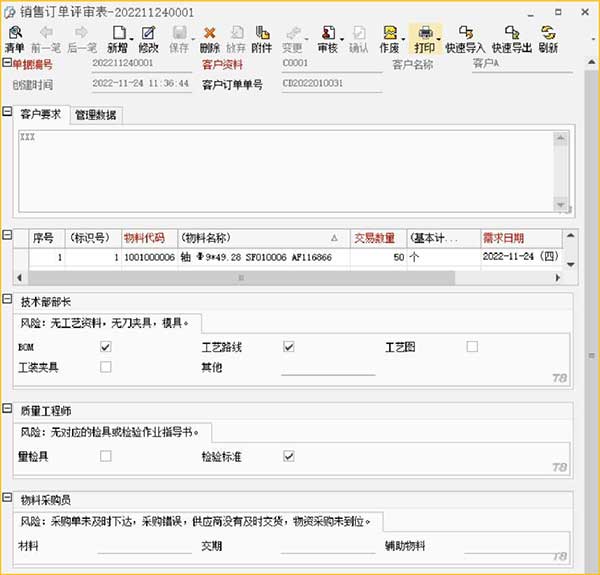600x575 pixels.
Task: Toggle the BOM checkbox
Action: pos(106,347)
